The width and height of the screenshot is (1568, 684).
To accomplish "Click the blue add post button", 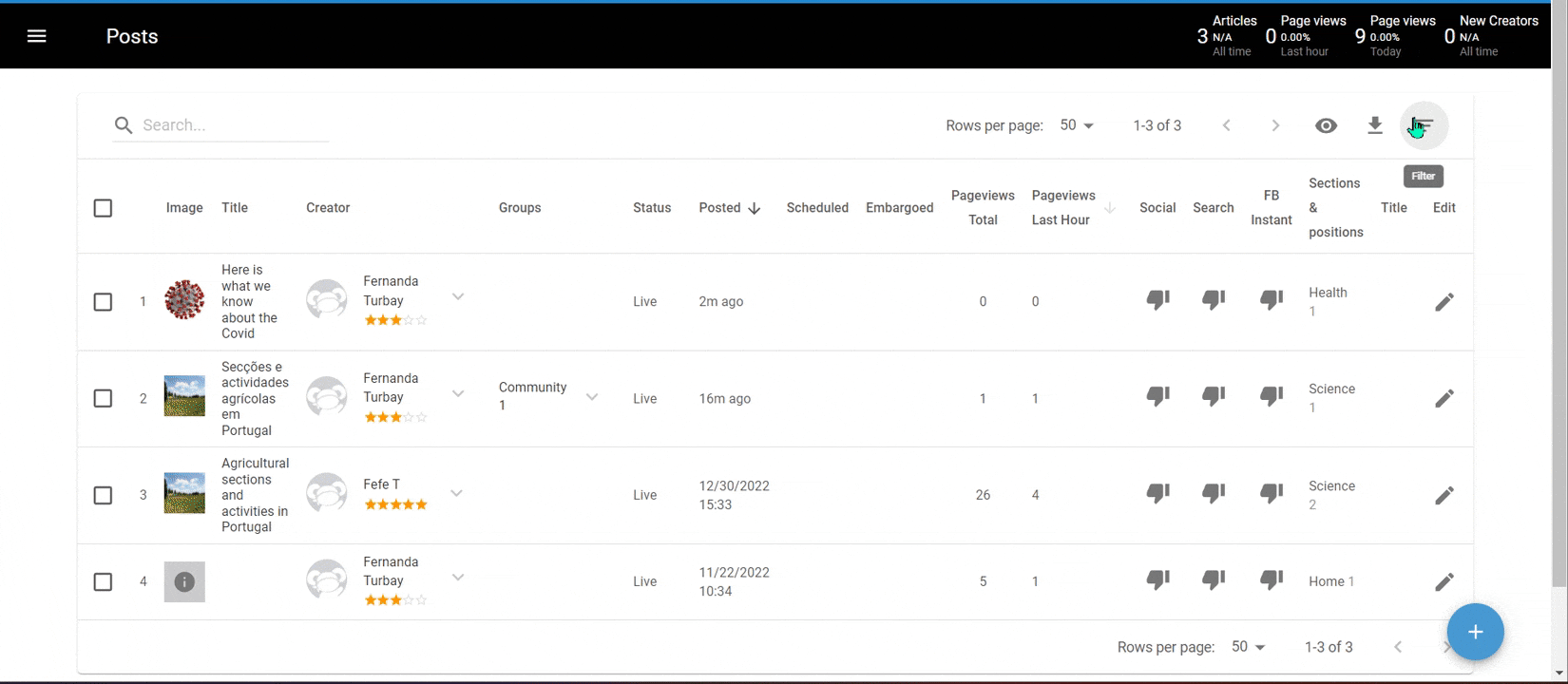I will pyautogui.click(x=1475, y=632).
